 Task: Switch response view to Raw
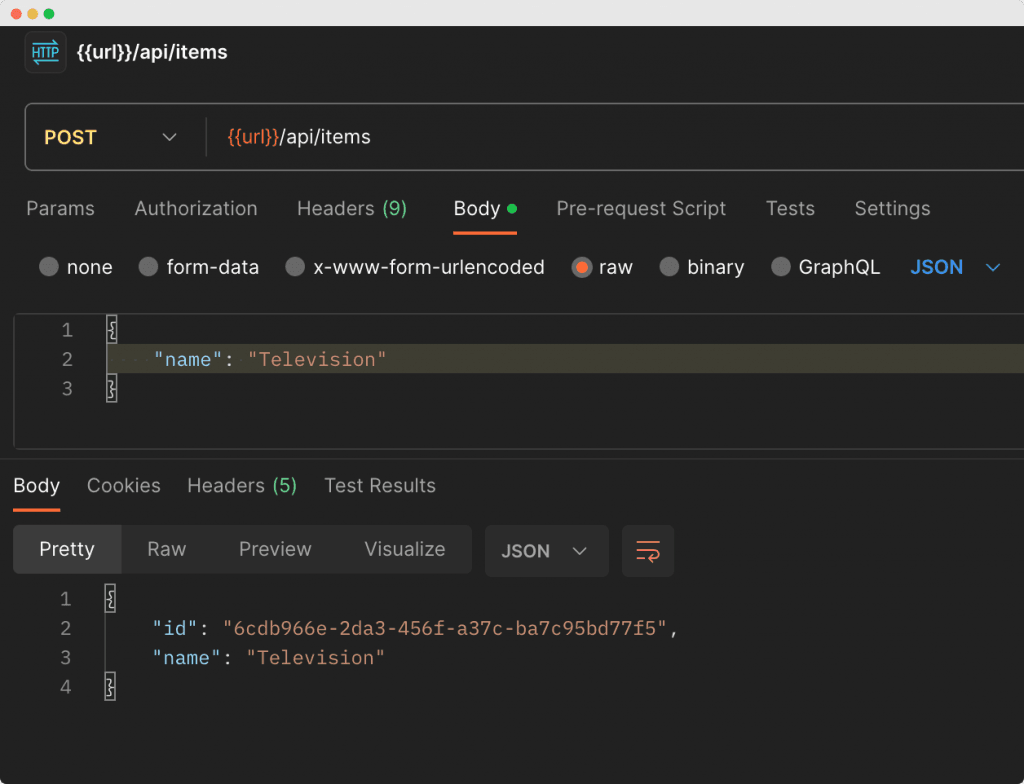166,549
